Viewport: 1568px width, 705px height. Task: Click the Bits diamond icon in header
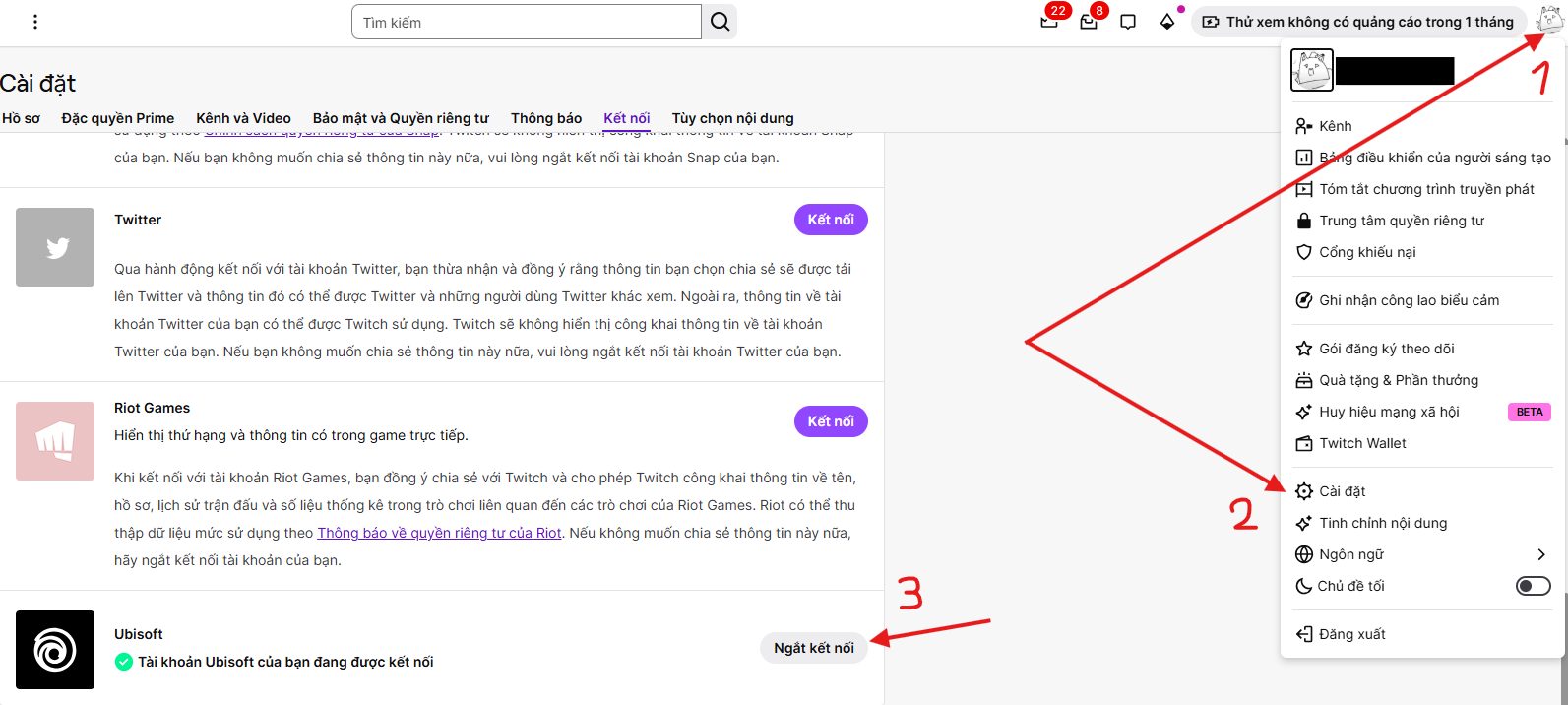point(1167,22)
